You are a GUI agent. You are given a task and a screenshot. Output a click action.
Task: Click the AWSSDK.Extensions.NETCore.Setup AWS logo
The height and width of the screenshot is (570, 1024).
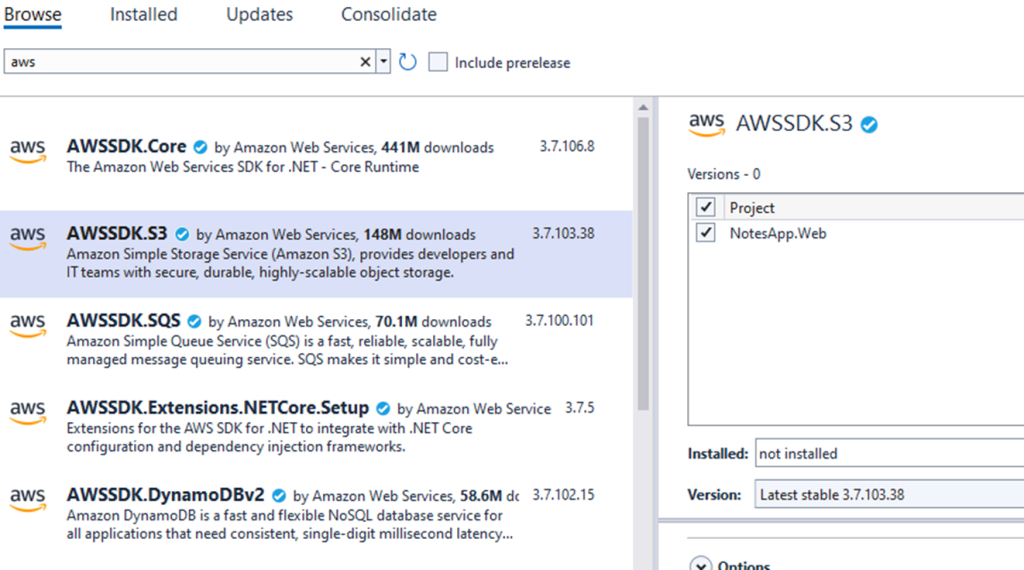coord(28,411)
